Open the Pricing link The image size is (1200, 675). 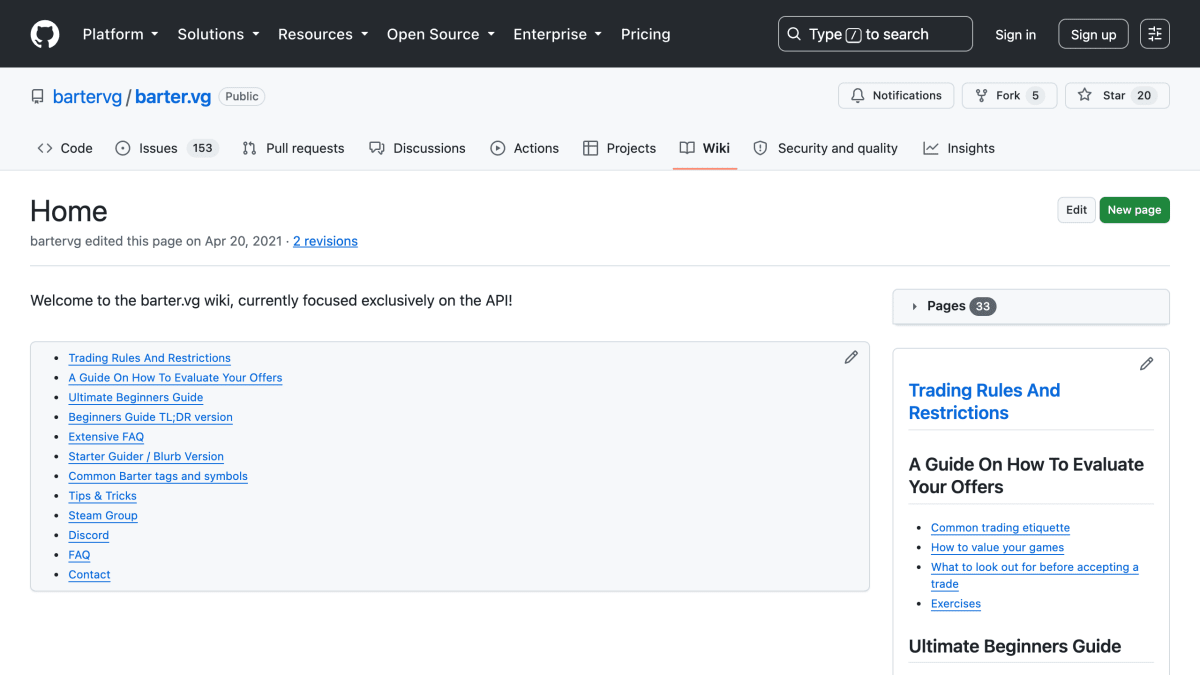click(x=645, y=34)
